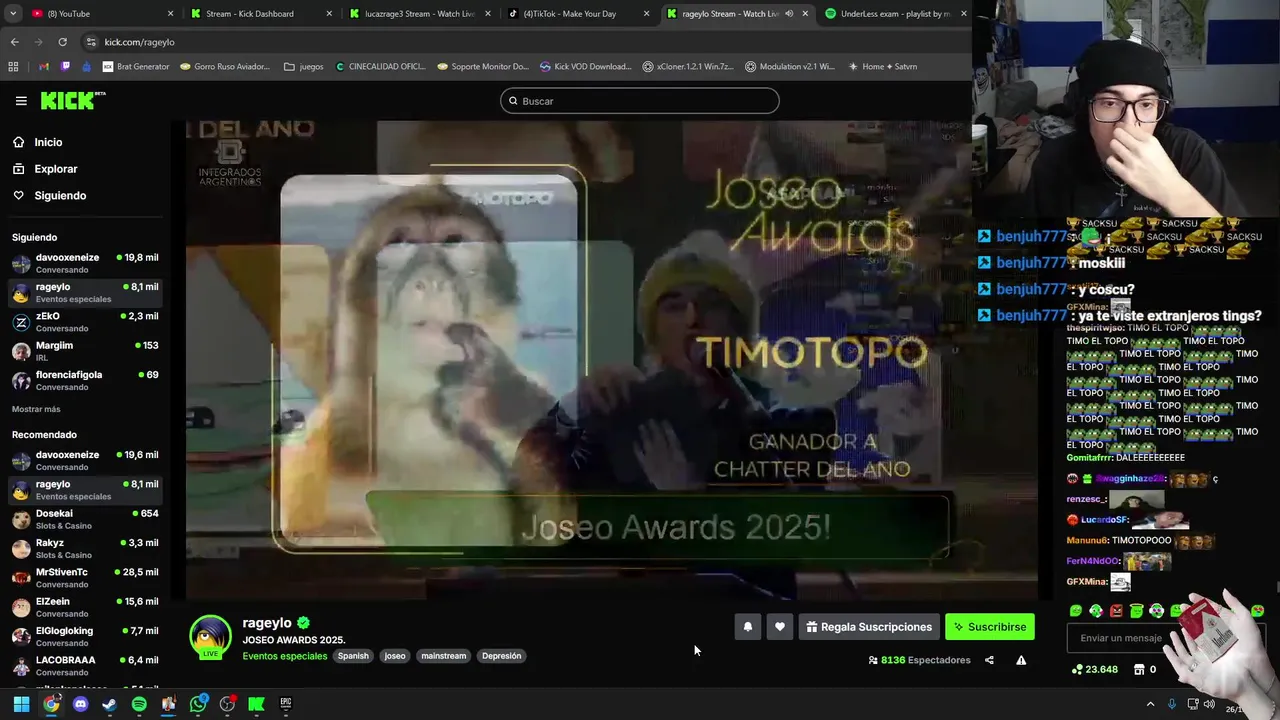Open MrStivenTc recommended channel

pos(85,578)
